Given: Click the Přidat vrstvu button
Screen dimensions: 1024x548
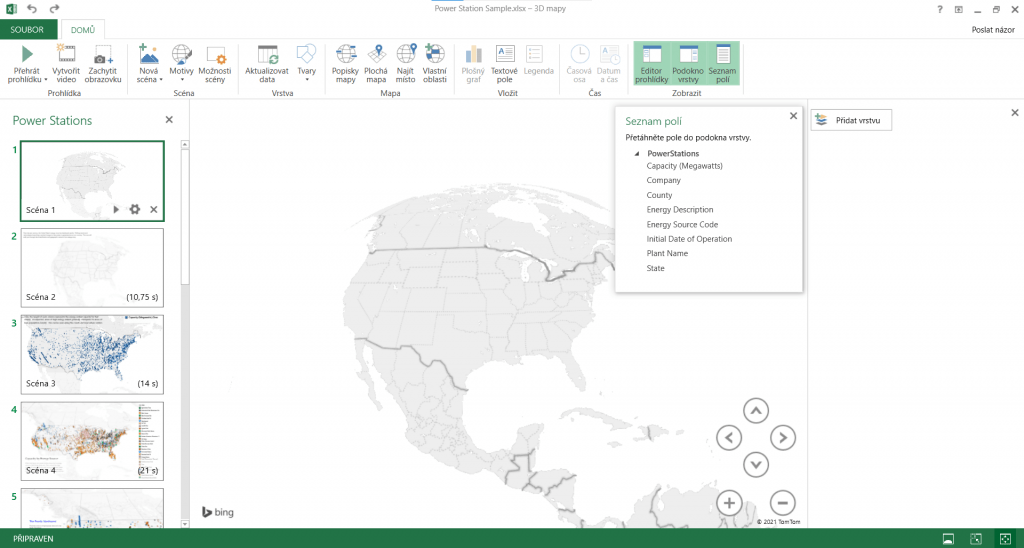Looking at the screenshot, I should (851, 120).
